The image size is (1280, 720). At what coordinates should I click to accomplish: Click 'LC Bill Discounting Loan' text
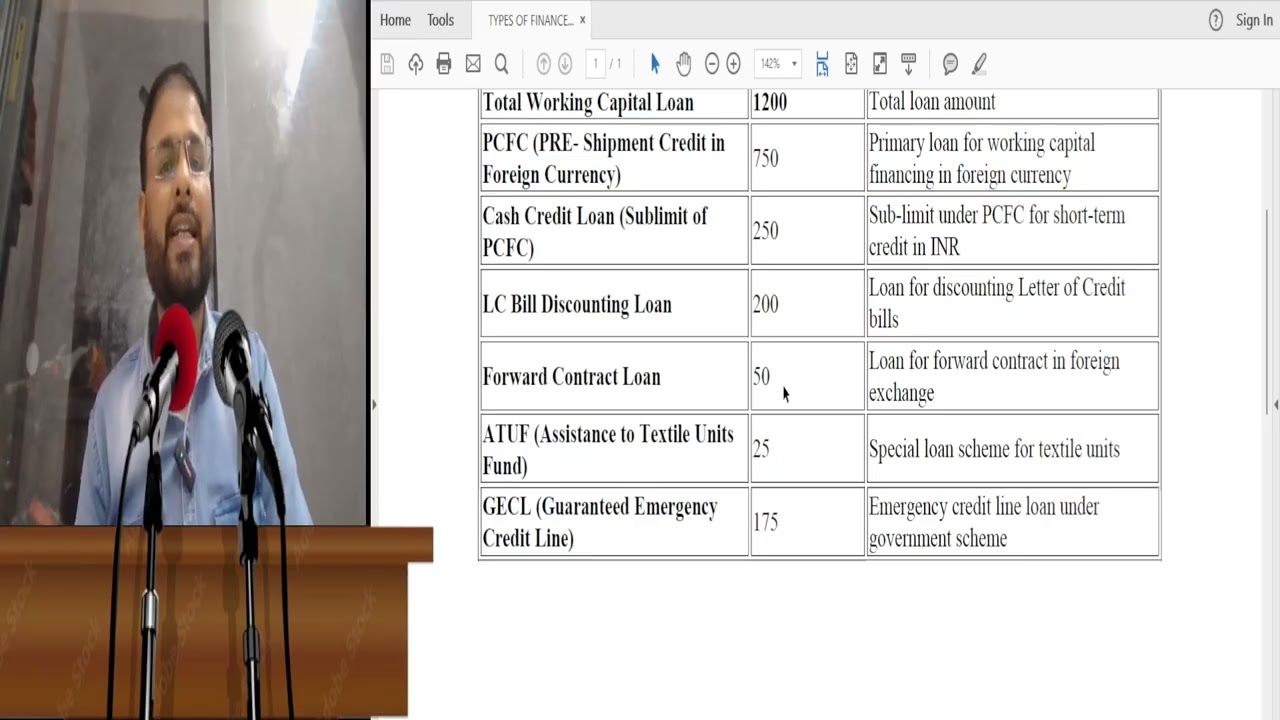pyautogui.click(x=577, y=304)
